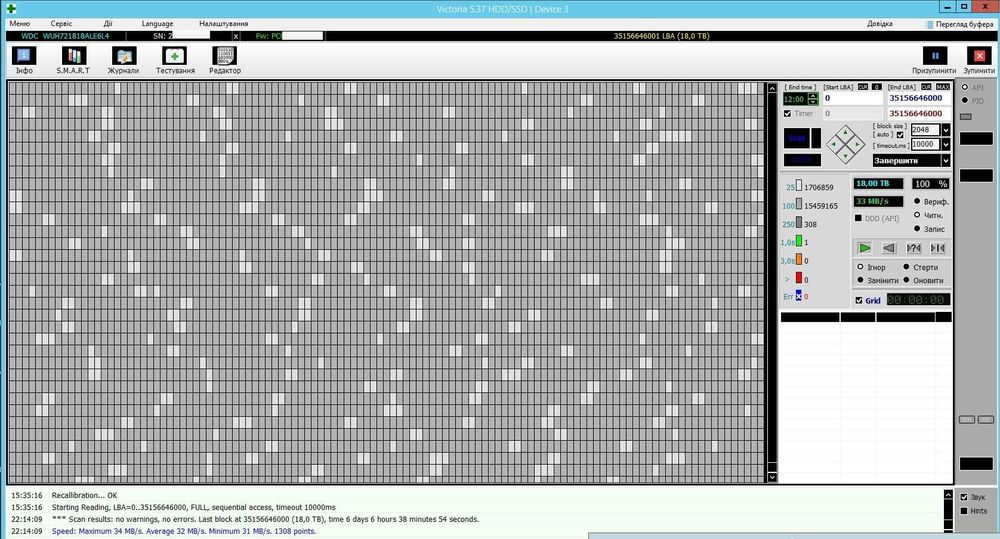This screenshot has height=539, width=1000.
Task: Click the left arrow of navigation diamond
Action: (834, 145)
